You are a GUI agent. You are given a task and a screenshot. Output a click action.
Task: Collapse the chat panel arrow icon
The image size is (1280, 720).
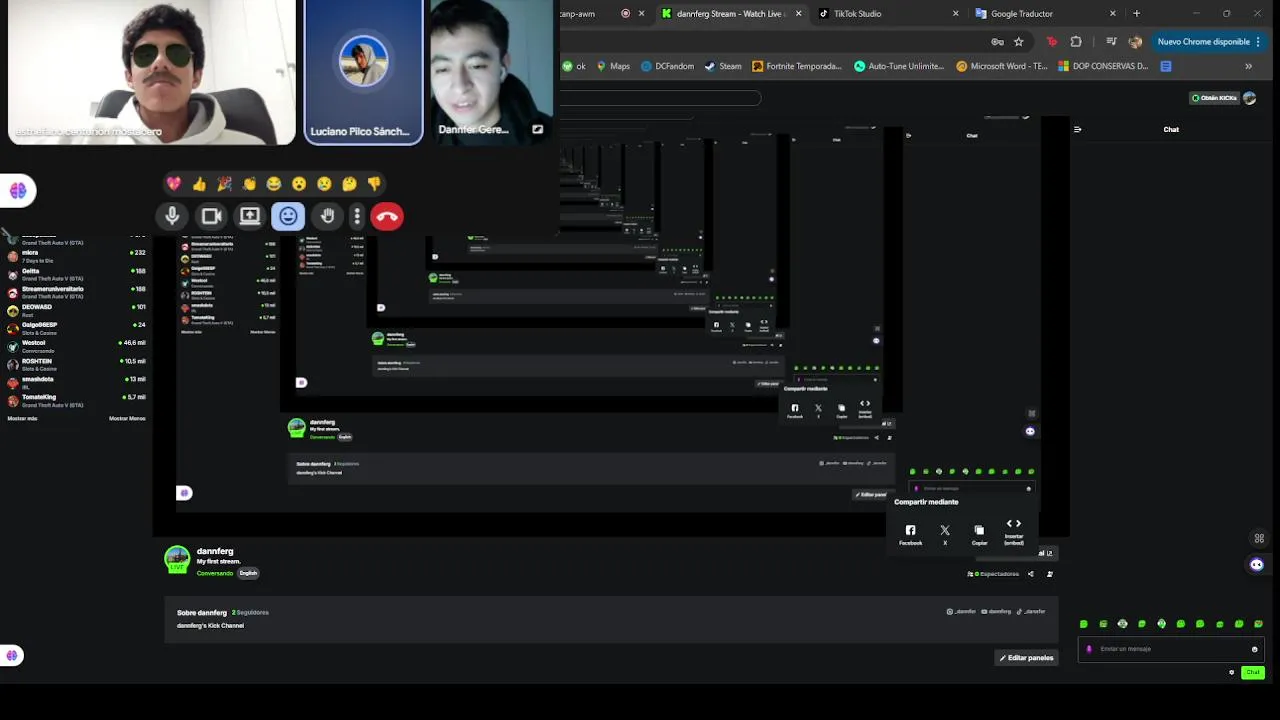[1077, 129]
